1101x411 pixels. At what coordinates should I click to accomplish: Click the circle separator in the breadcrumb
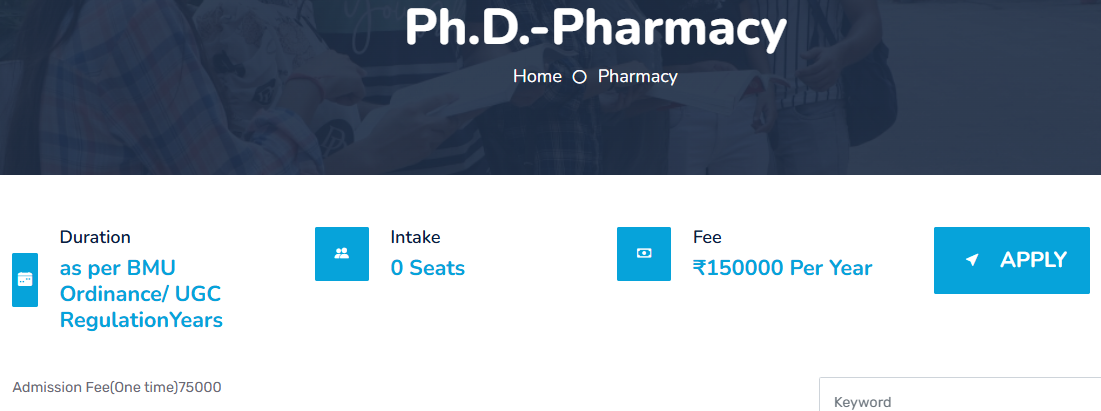coord(579,77)
